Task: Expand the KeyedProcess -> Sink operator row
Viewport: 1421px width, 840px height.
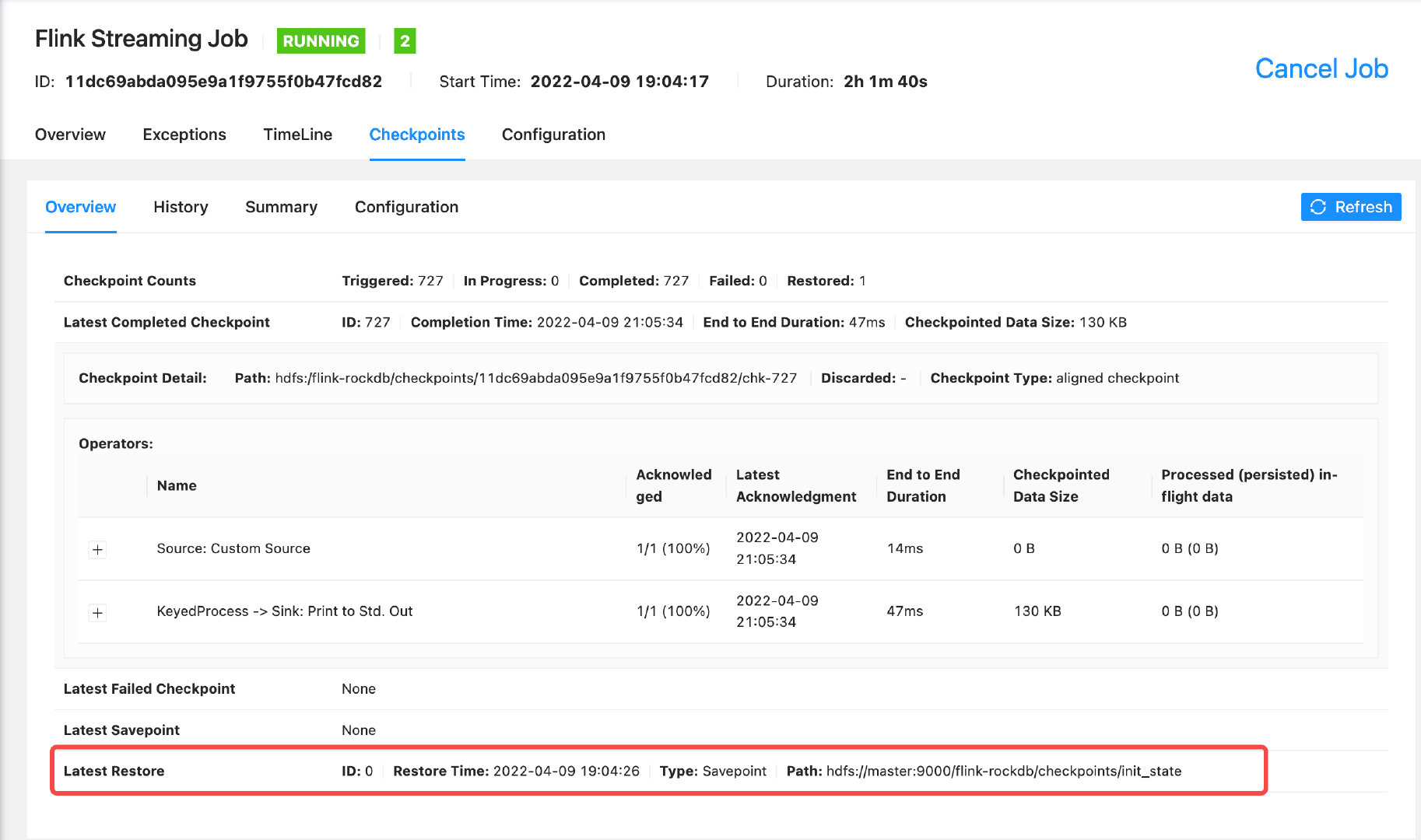Action: point(97,612)
